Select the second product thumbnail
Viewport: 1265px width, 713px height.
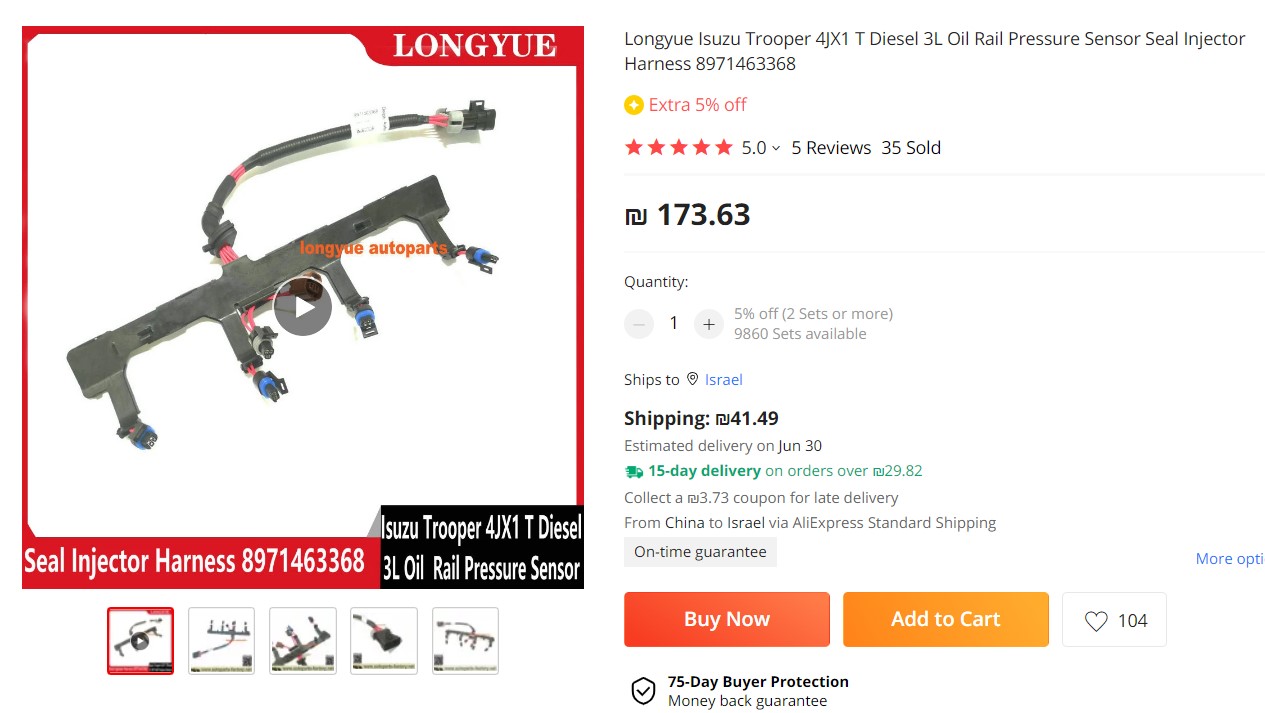(221, 641)
